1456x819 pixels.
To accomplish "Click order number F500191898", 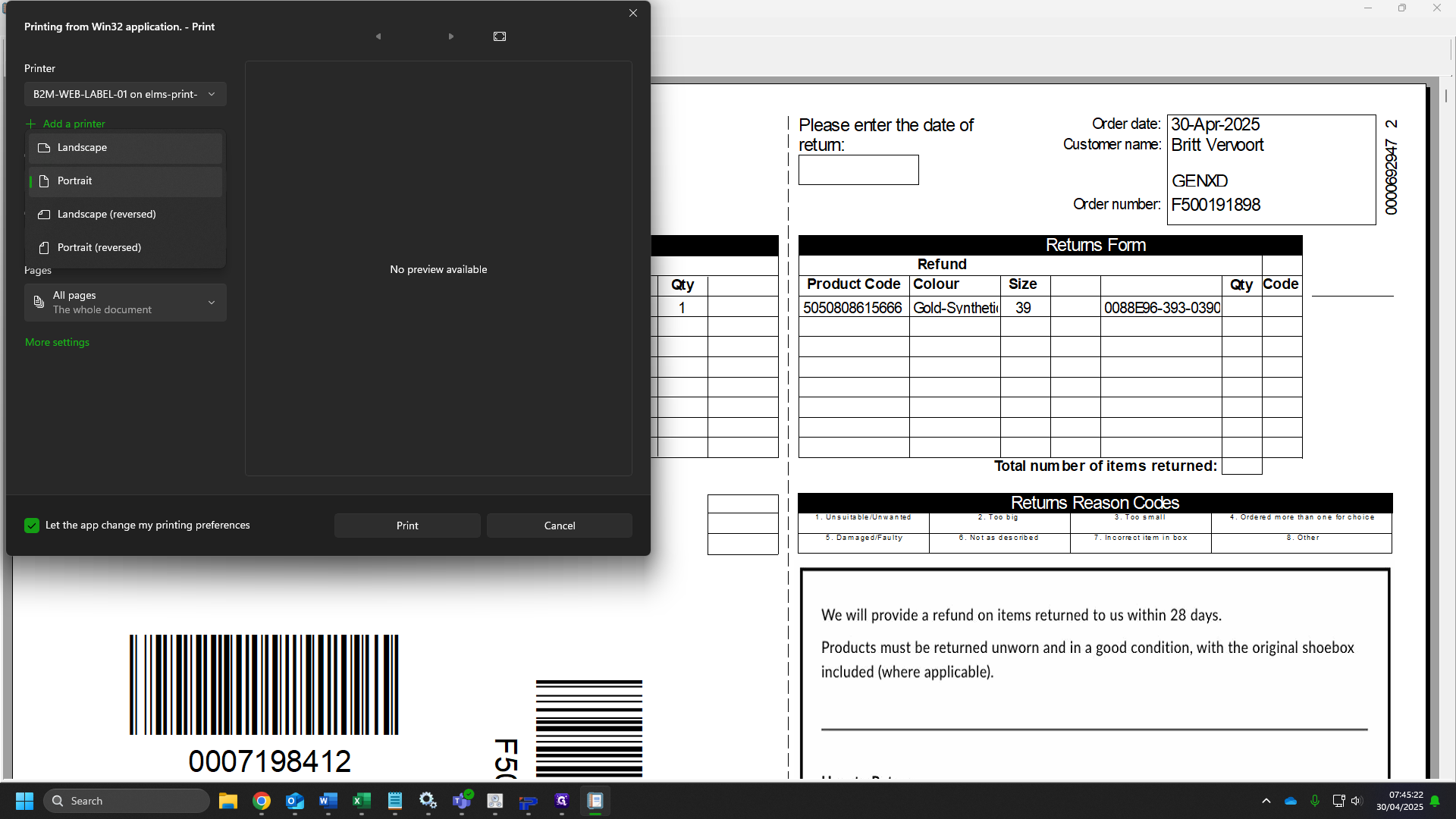I will point(1216,205).
